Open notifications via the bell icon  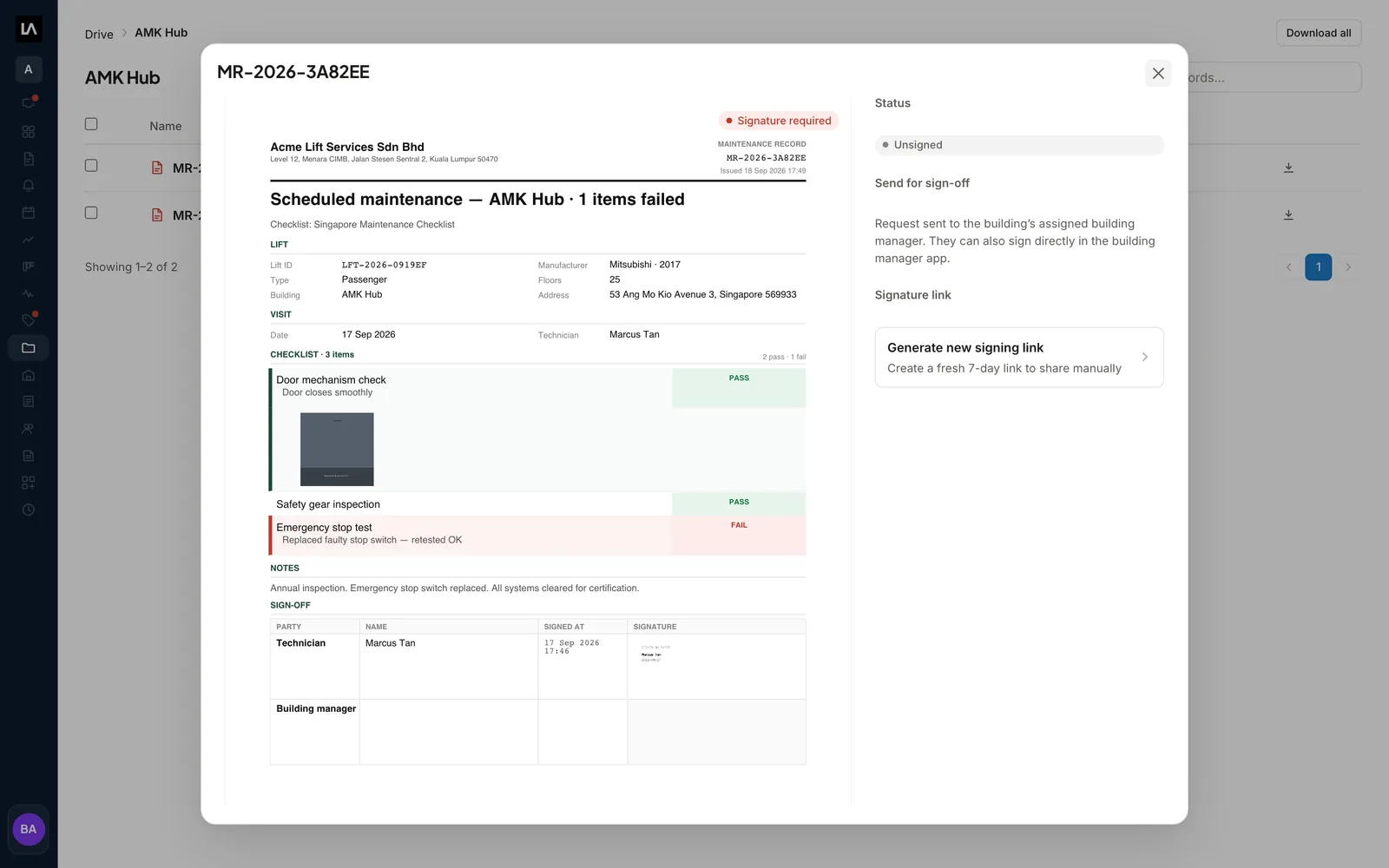pyautogui.click(x=29, y=186)
